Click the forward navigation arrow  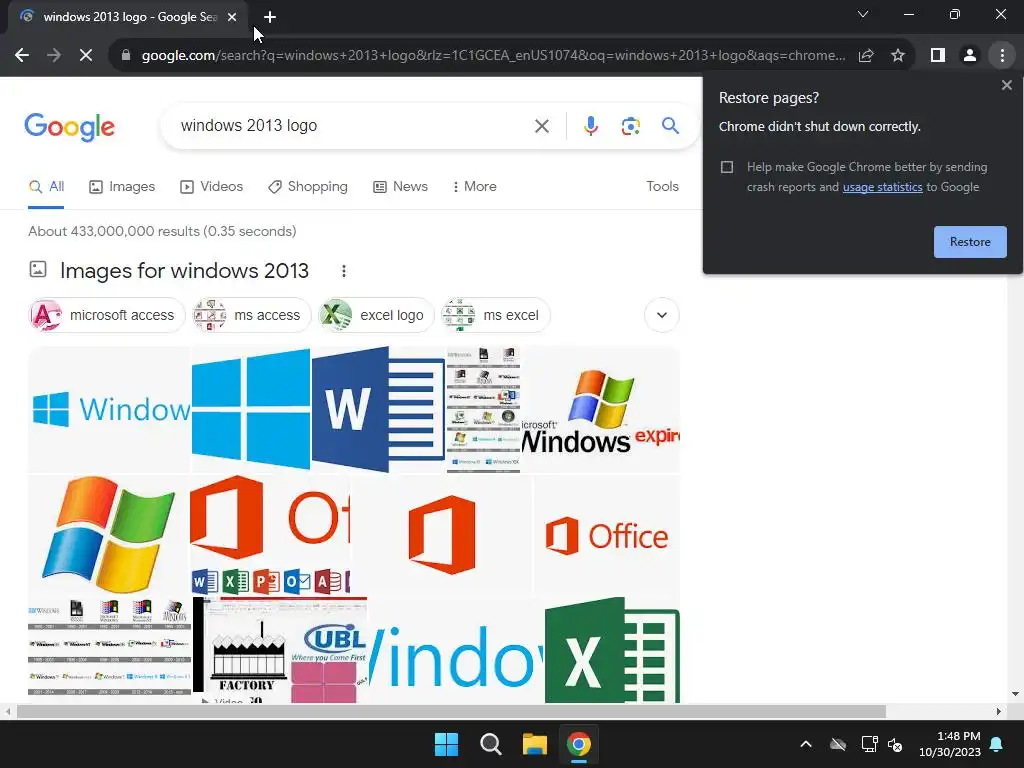pos(54,56)
